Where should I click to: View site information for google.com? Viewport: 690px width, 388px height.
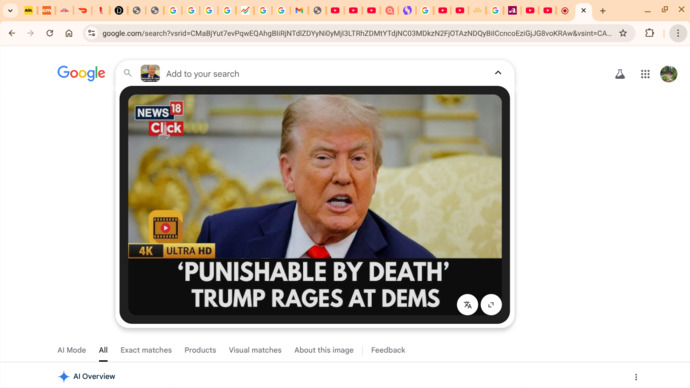pos(91,33)
